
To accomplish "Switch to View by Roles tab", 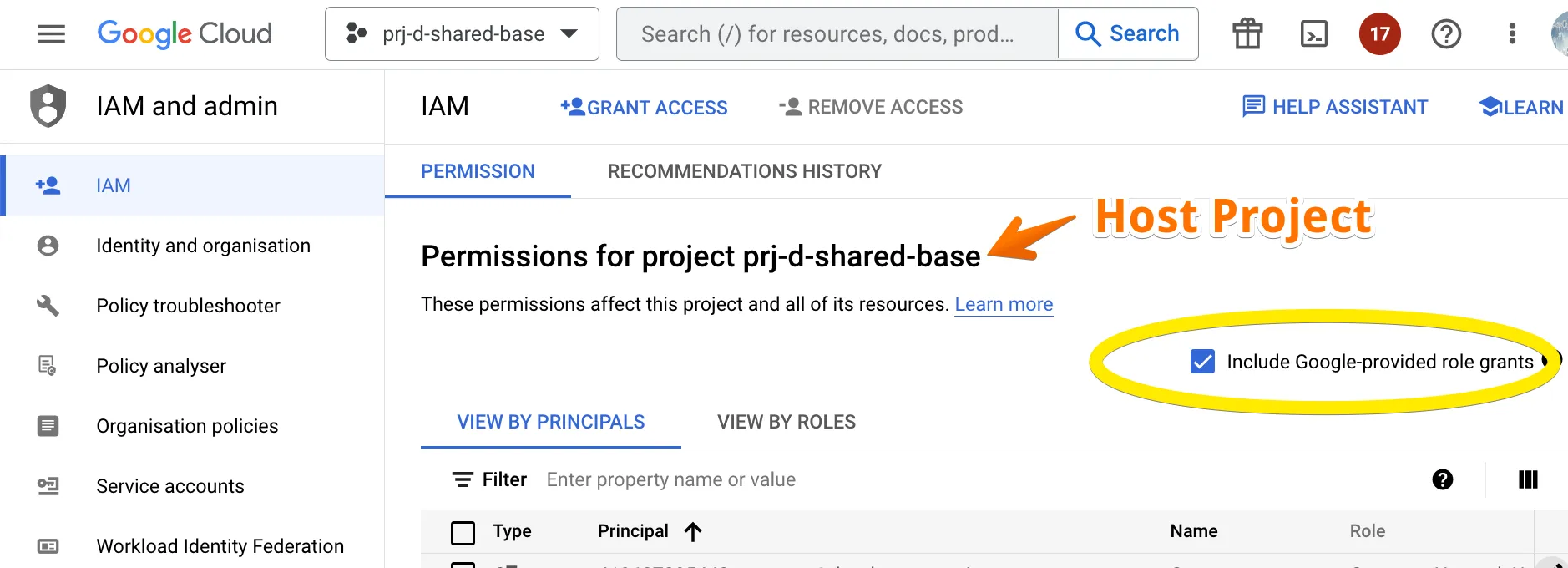I will coord(786,422).
